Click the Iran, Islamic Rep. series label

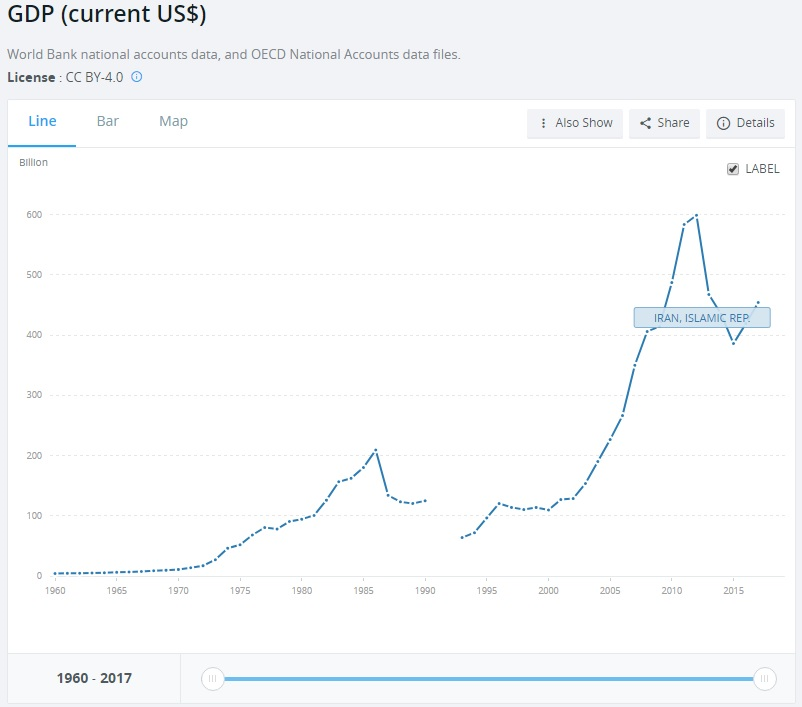coord(701,317)
